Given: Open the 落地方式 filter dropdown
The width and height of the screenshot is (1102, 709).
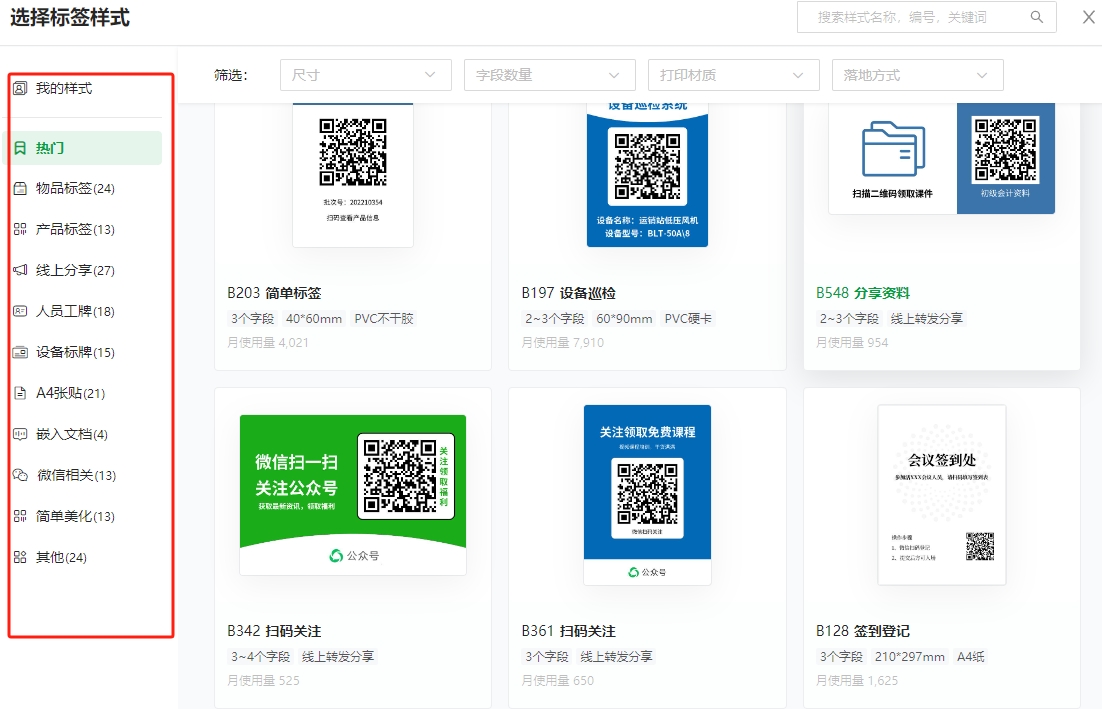Looking at the screenshot, I should [918, 75].
